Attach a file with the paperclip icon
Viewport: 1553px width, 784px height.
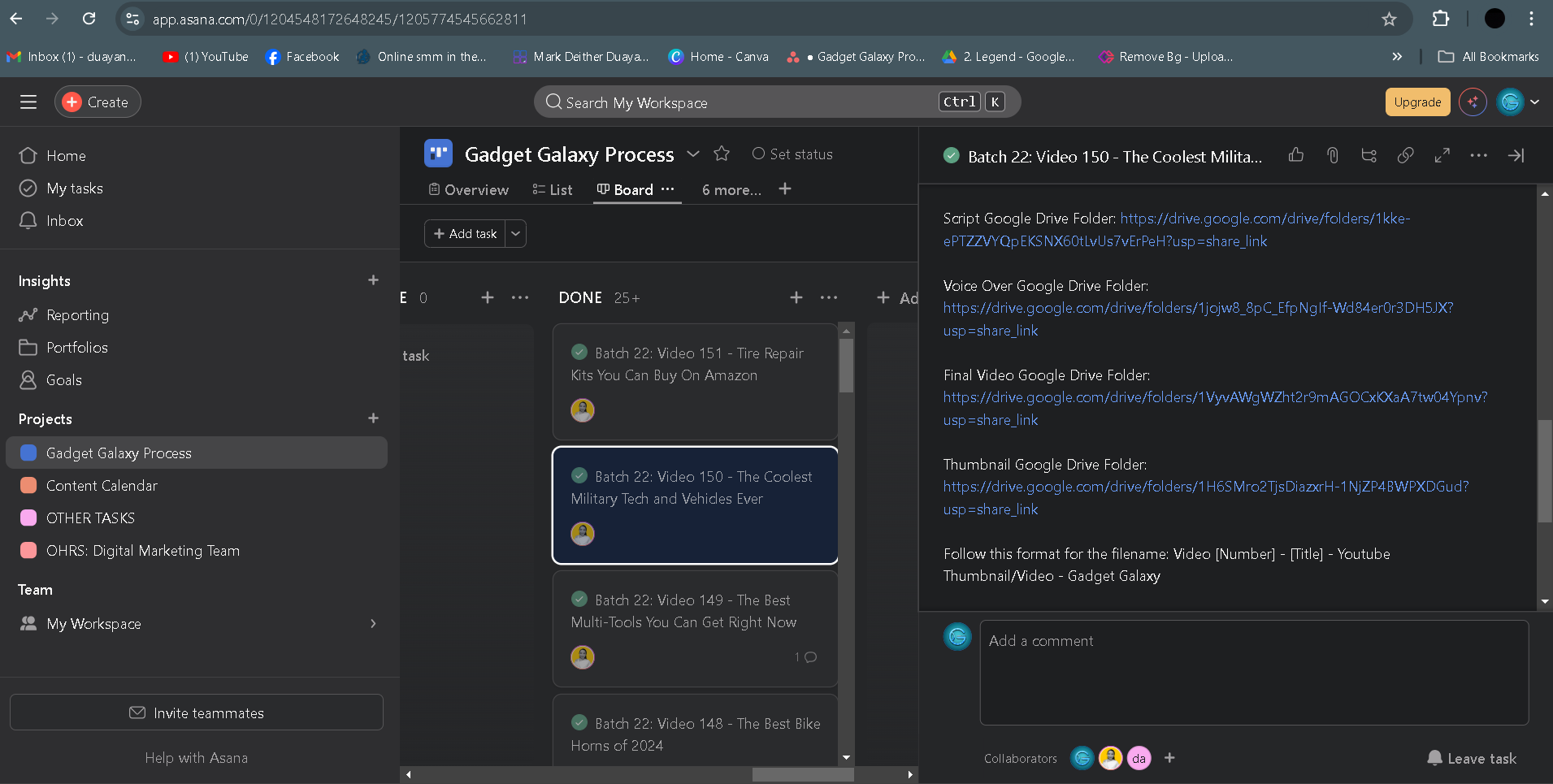pyautogui.click(x=1333, y=155)
